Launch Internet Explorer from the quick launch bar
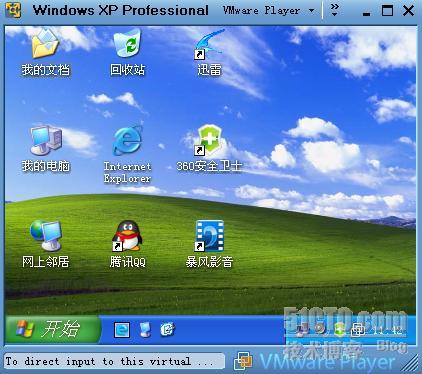Viewport: 422px width, 374px height. coord(122,330)
